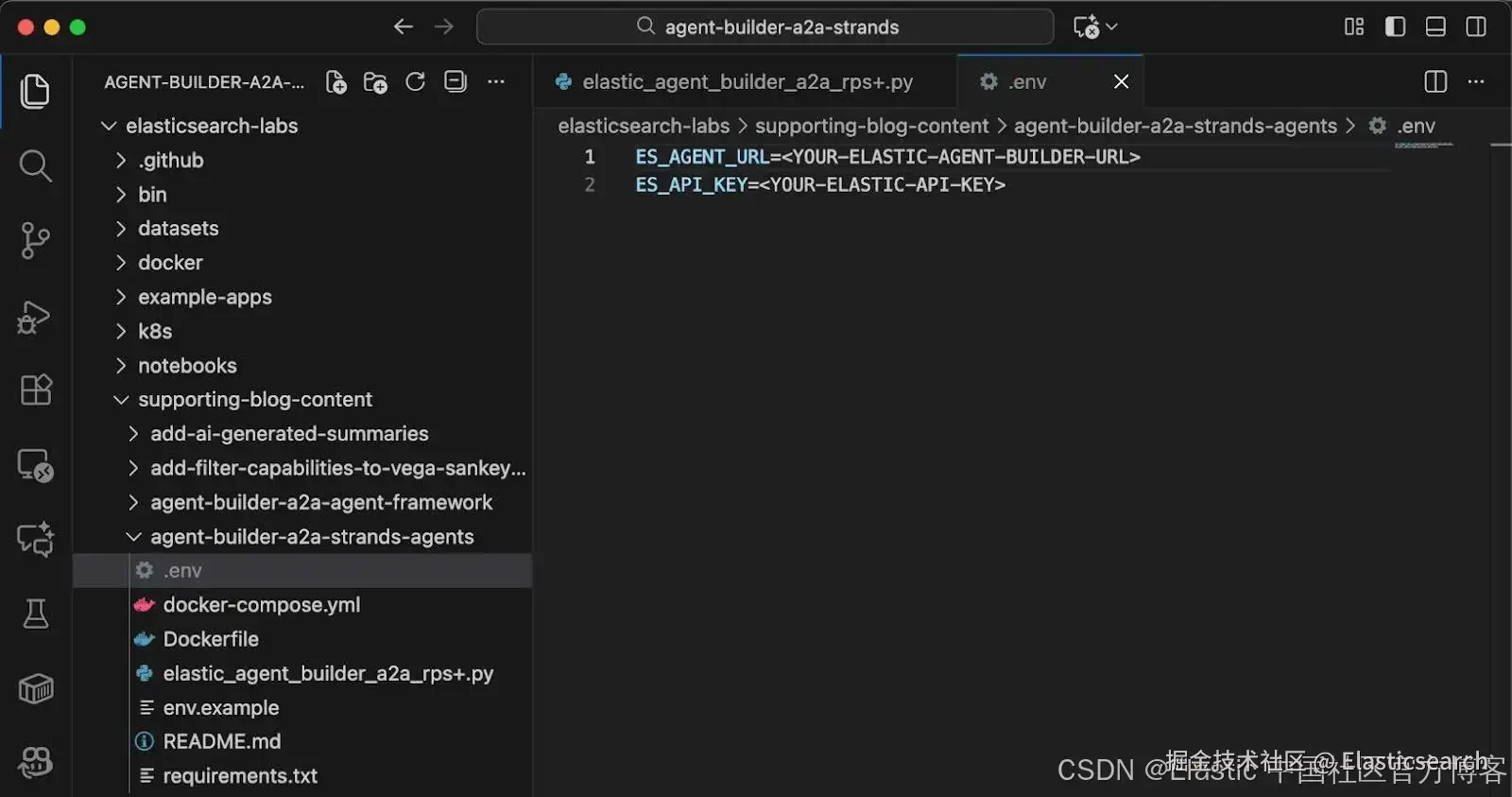Toggle the primary side bar visibility
The image size is (1512, 797).
(1395, 26)
